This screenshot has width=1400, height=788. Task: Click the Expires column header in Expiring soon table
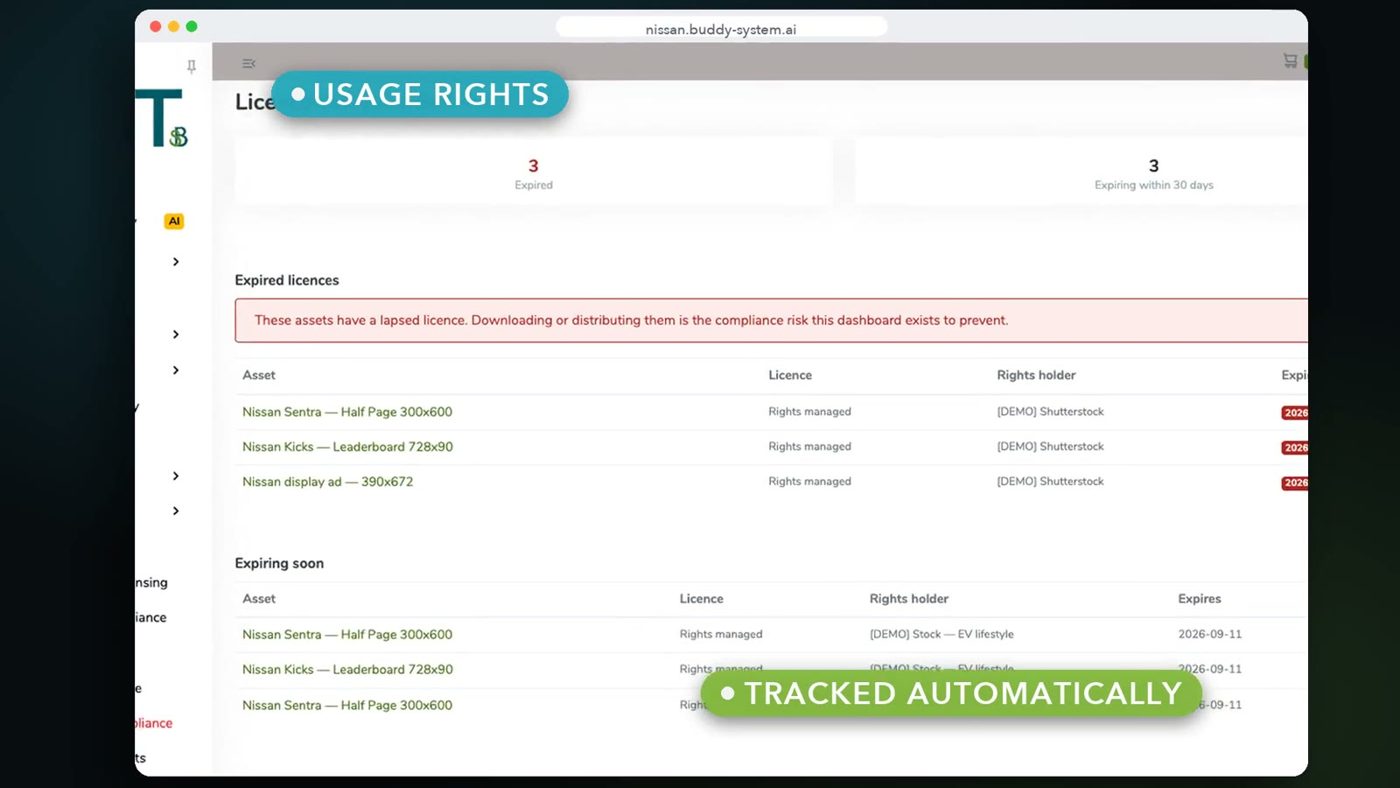point(1199,599)
